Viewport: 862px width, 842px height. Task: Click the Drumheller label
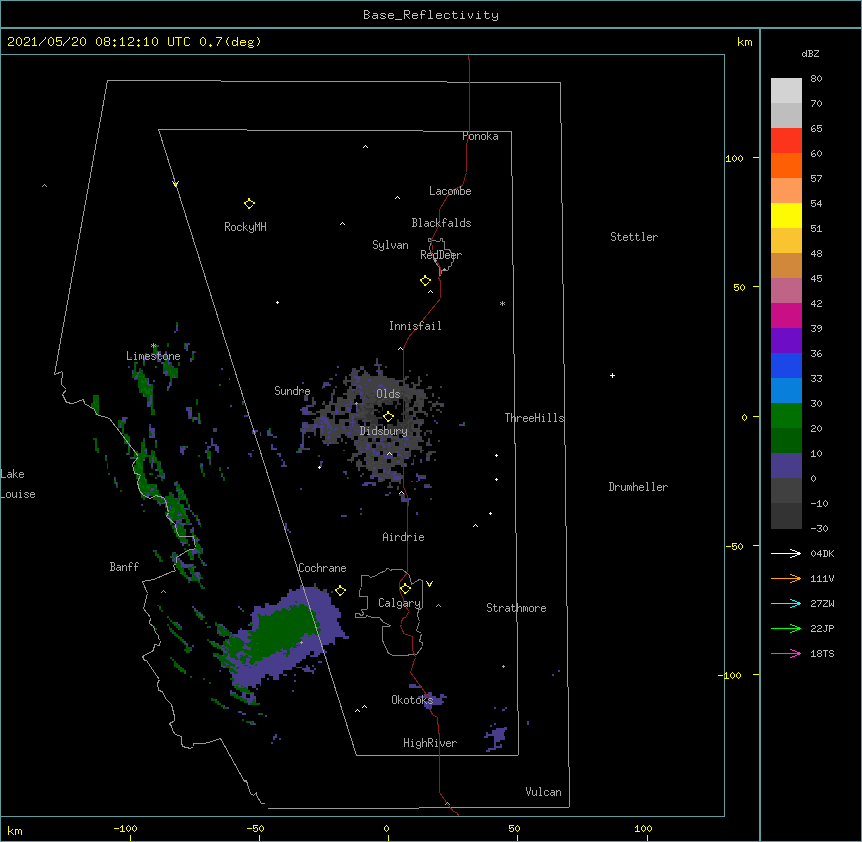point(638,487)
